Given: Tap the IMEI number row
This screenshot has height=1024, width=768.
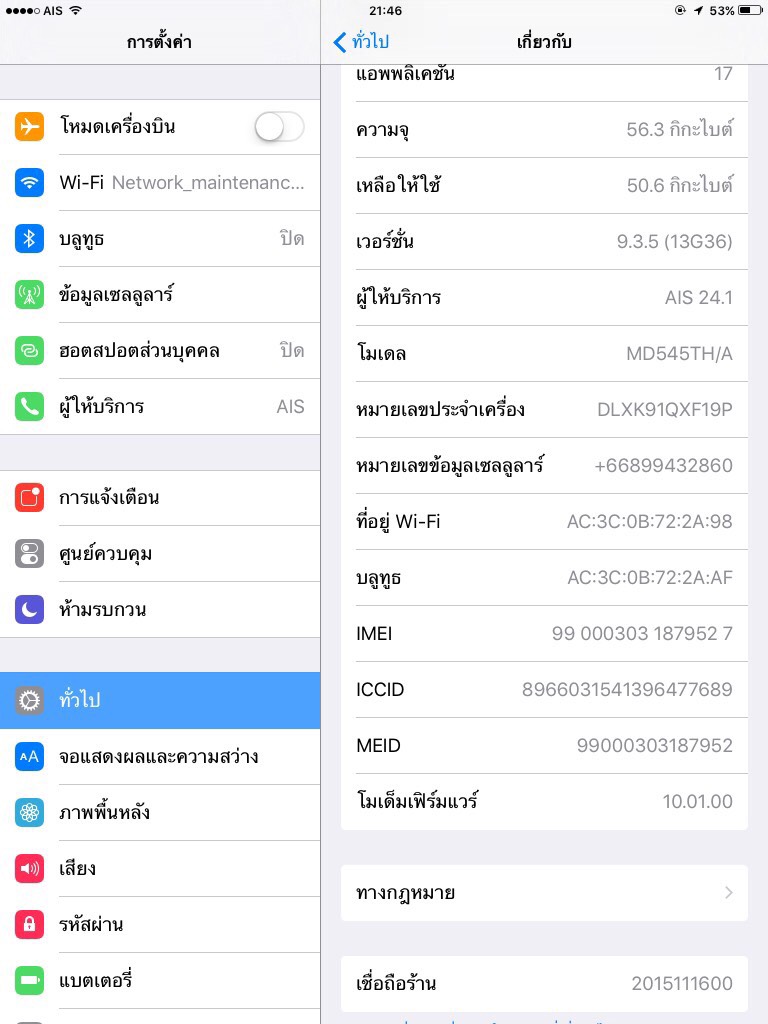Looking at the screenshot, I should 544,633.
